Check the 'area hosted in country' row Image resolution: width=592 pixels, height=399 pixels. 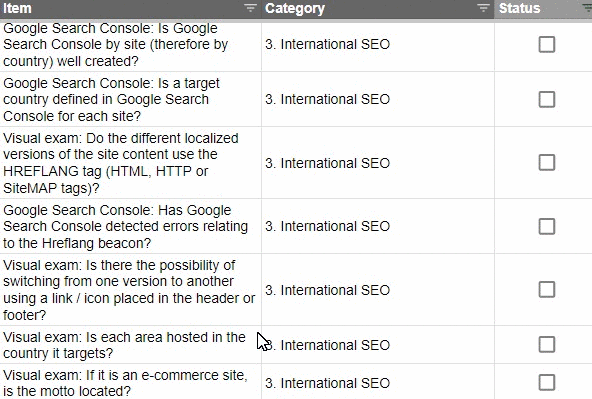546,345
